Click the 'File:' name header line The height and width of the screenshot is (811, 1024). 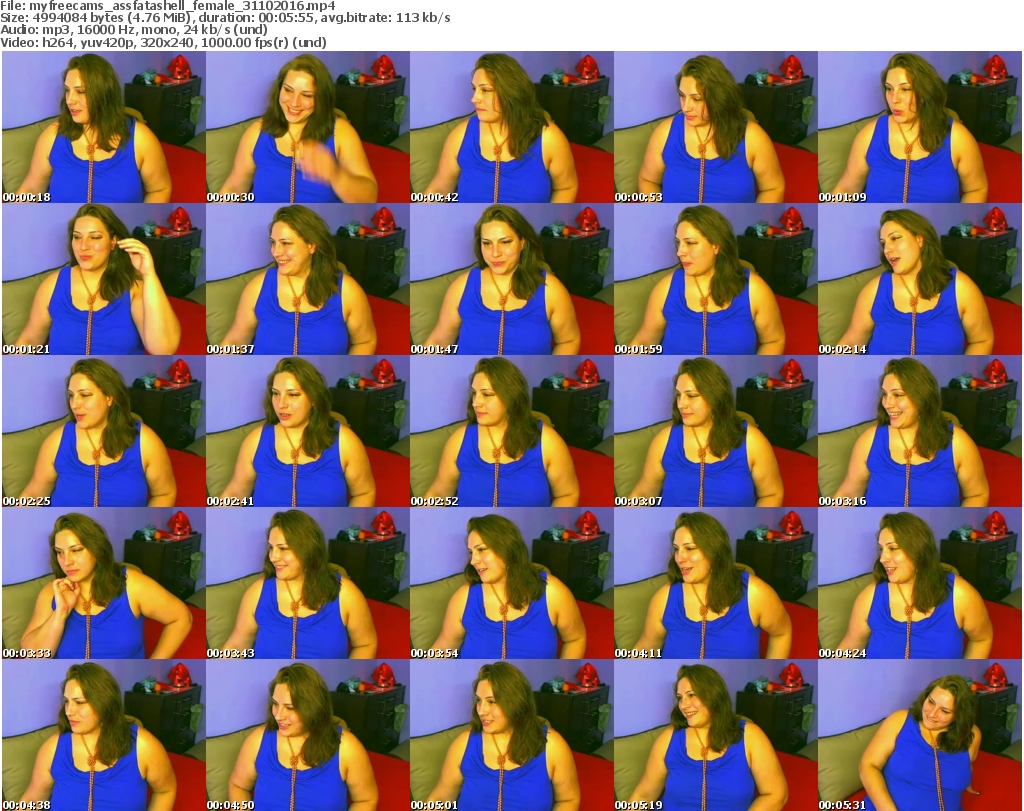[168, 6]
